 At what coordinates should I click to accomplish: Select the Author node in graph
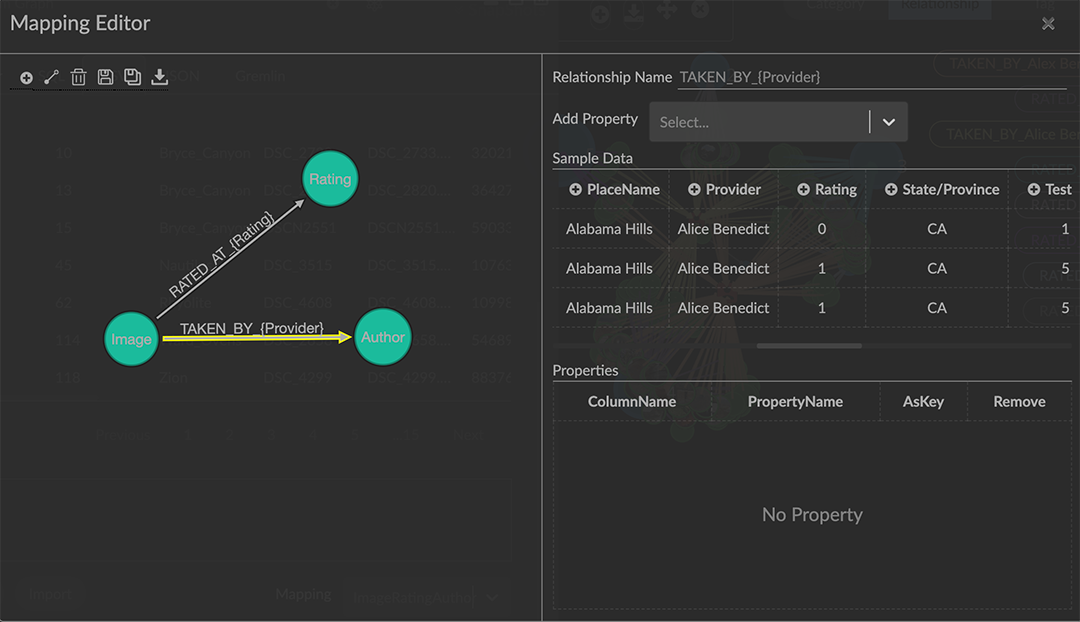pyautogui.click(x=382, y=337)
